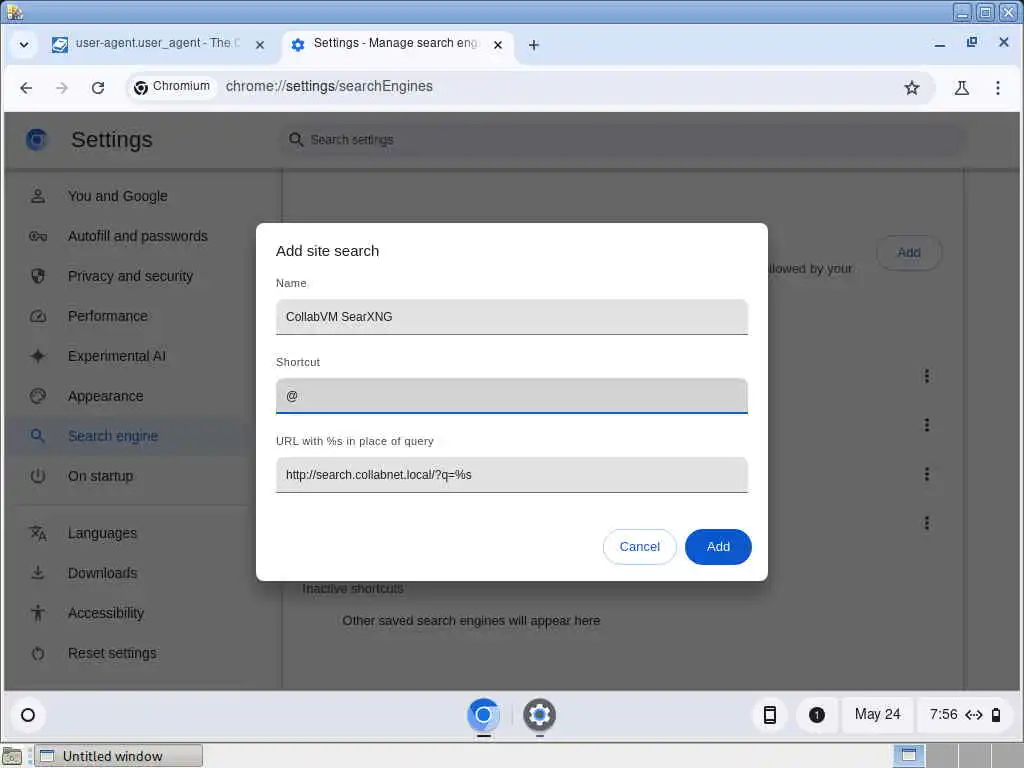Click the translate icon beside Languages

[x=38, y=533]
